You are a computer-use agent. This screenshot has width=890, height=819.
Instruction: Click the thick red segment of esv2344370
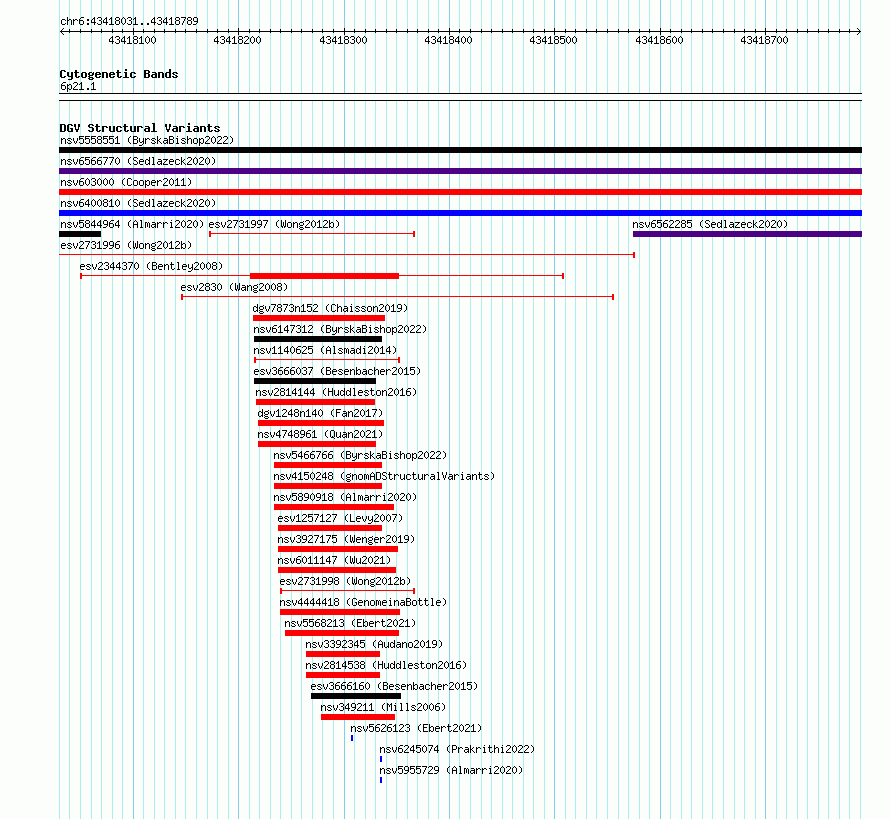325,276
